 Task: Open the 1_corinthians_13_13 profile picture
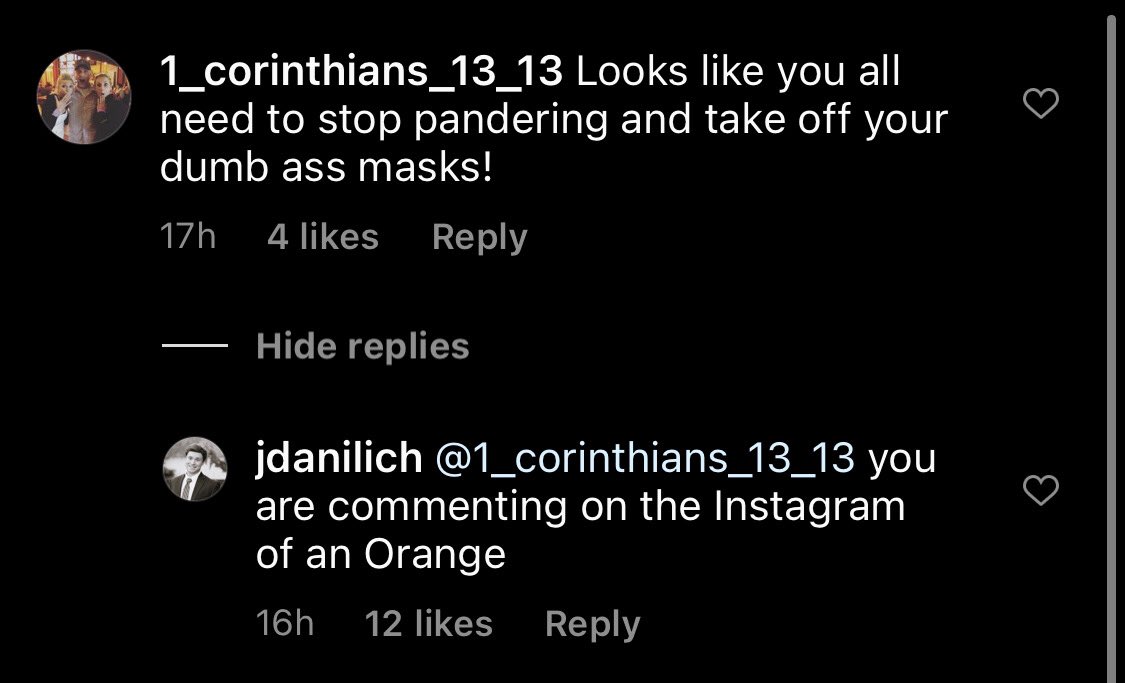84,97
